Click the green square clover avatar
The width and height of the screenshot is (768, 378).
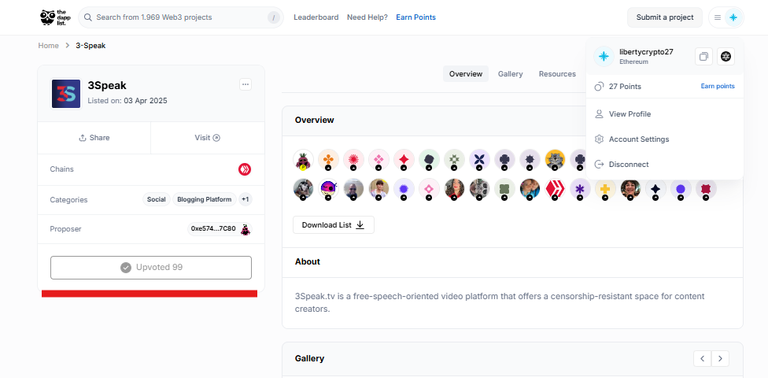point(504,189)
